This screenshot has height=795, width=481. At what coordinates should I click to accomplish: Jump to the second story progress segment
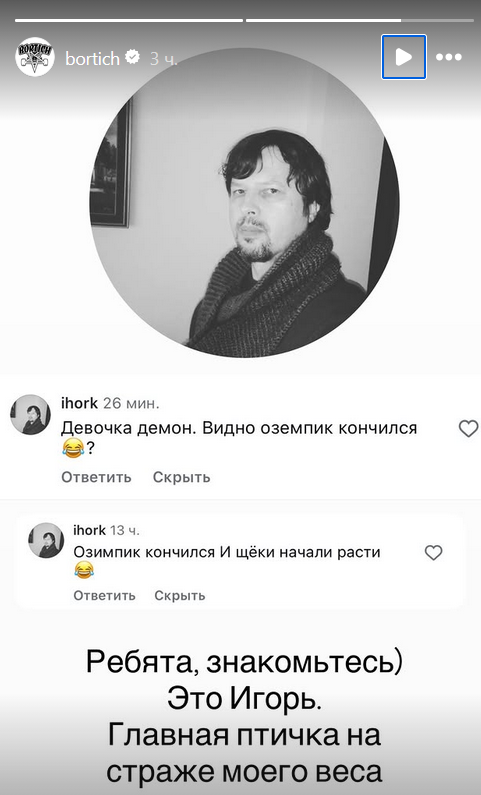click(360, 20)
